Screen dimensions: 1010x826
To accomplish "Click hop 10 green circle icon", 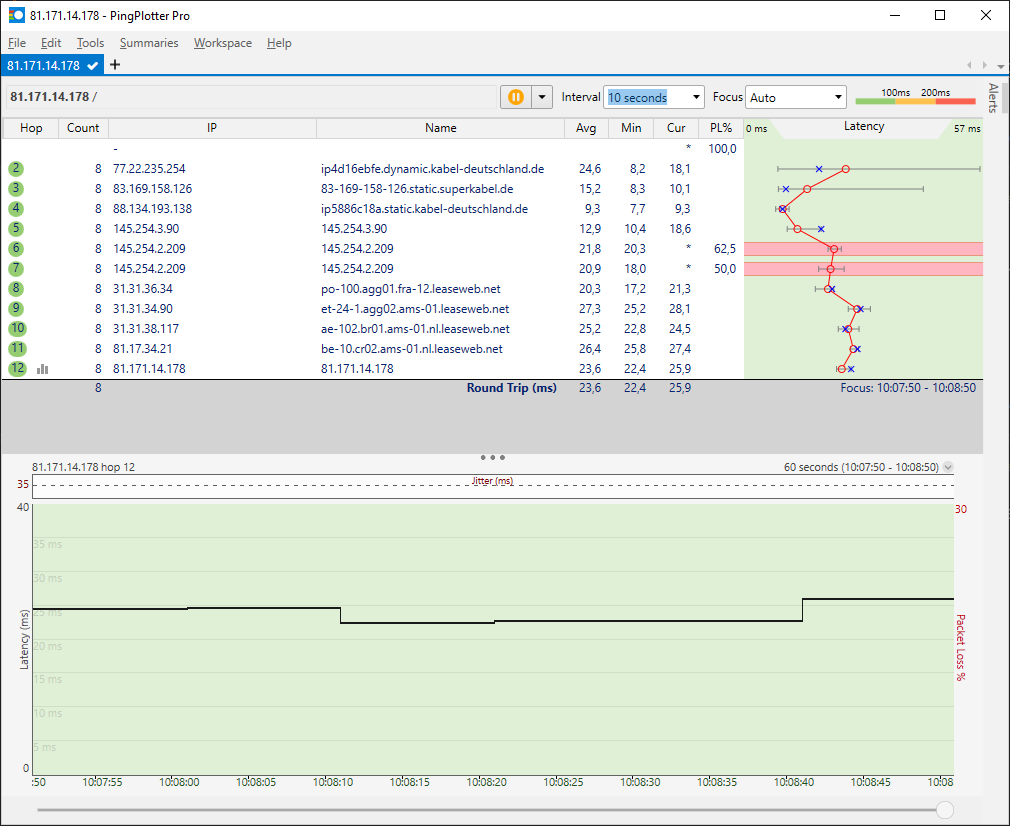I will click(17, 329).
